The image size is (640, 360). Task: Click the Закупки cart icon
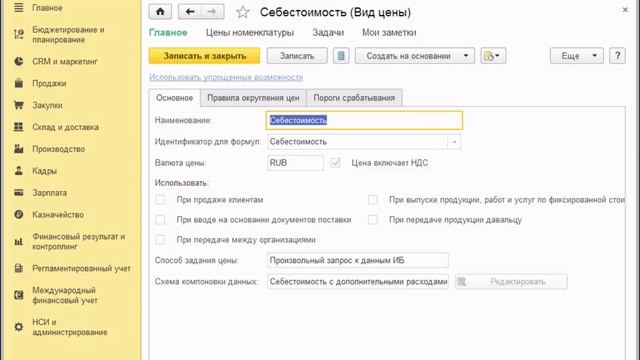[x=19, y=105]
